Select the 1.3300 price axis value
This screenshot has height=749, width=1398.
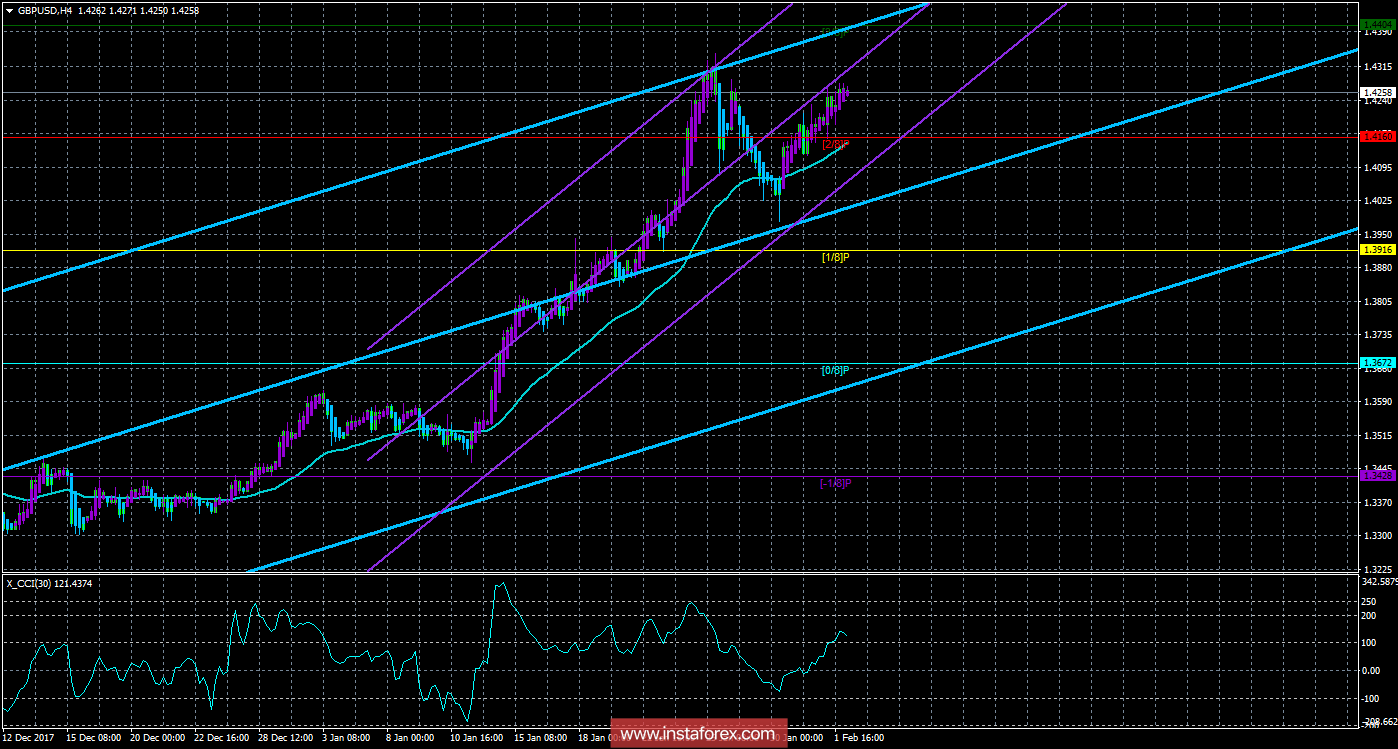pos(1378,536)
